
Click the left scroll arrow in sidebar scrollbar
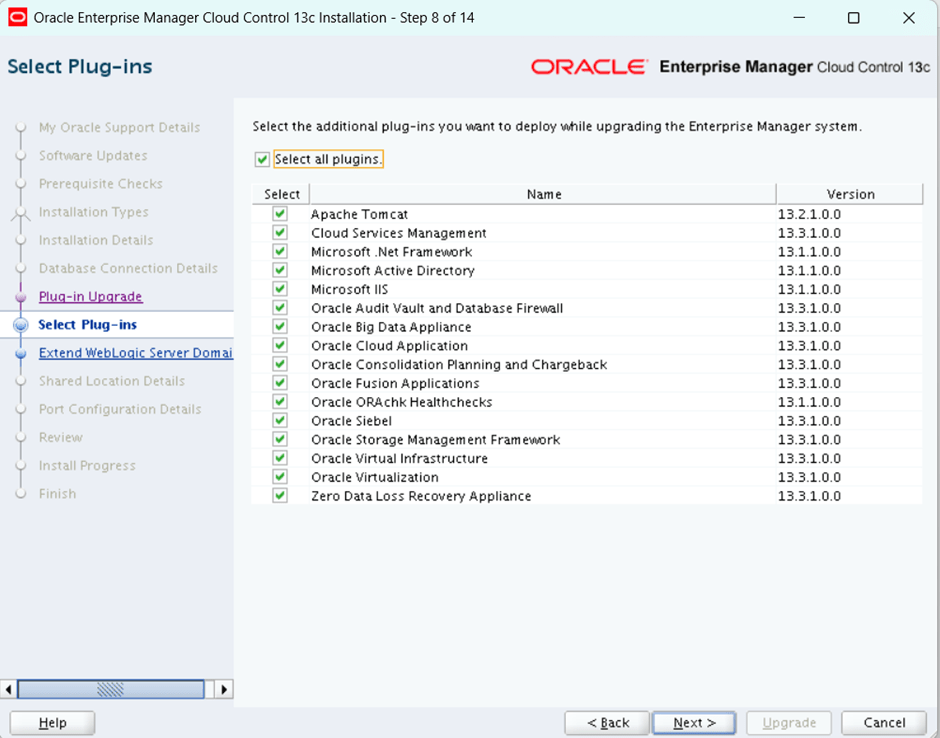[x=9, y=689]
